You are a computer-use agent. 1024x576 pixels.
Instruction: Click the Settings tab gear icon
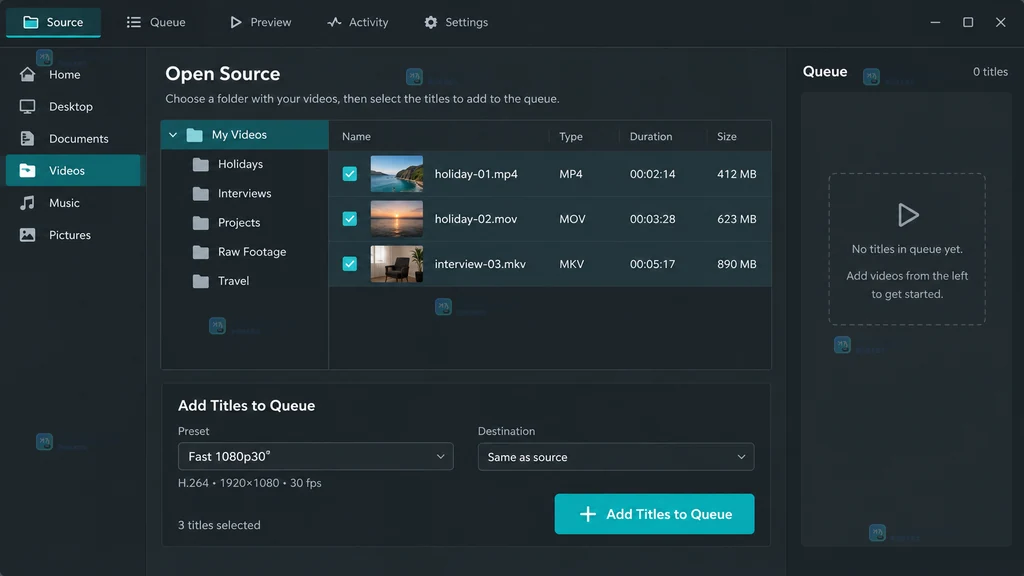(431, 22)
